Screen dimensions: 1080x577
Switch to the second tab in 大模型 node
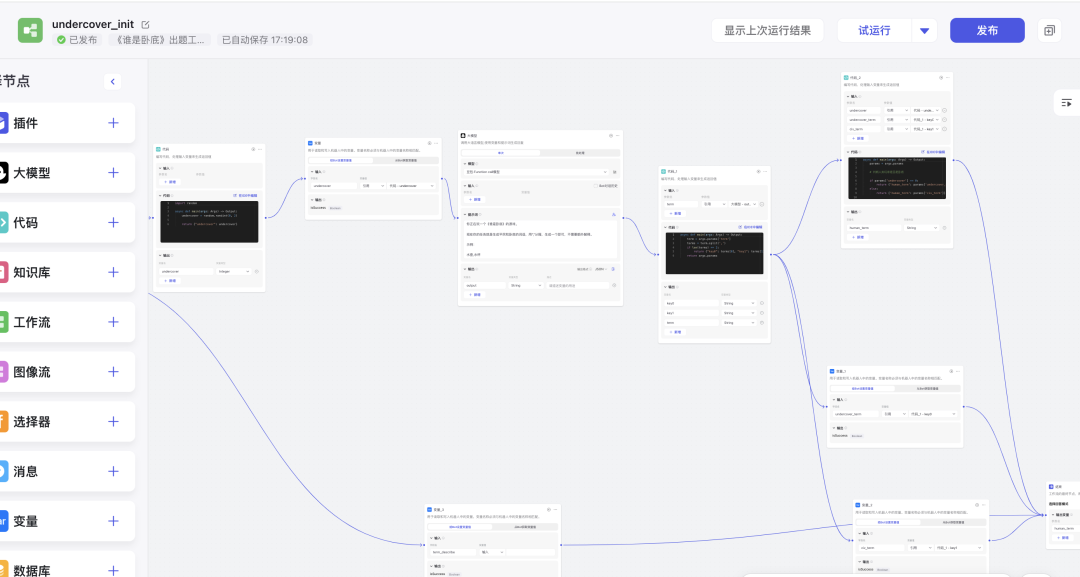[x=579, y=153]
